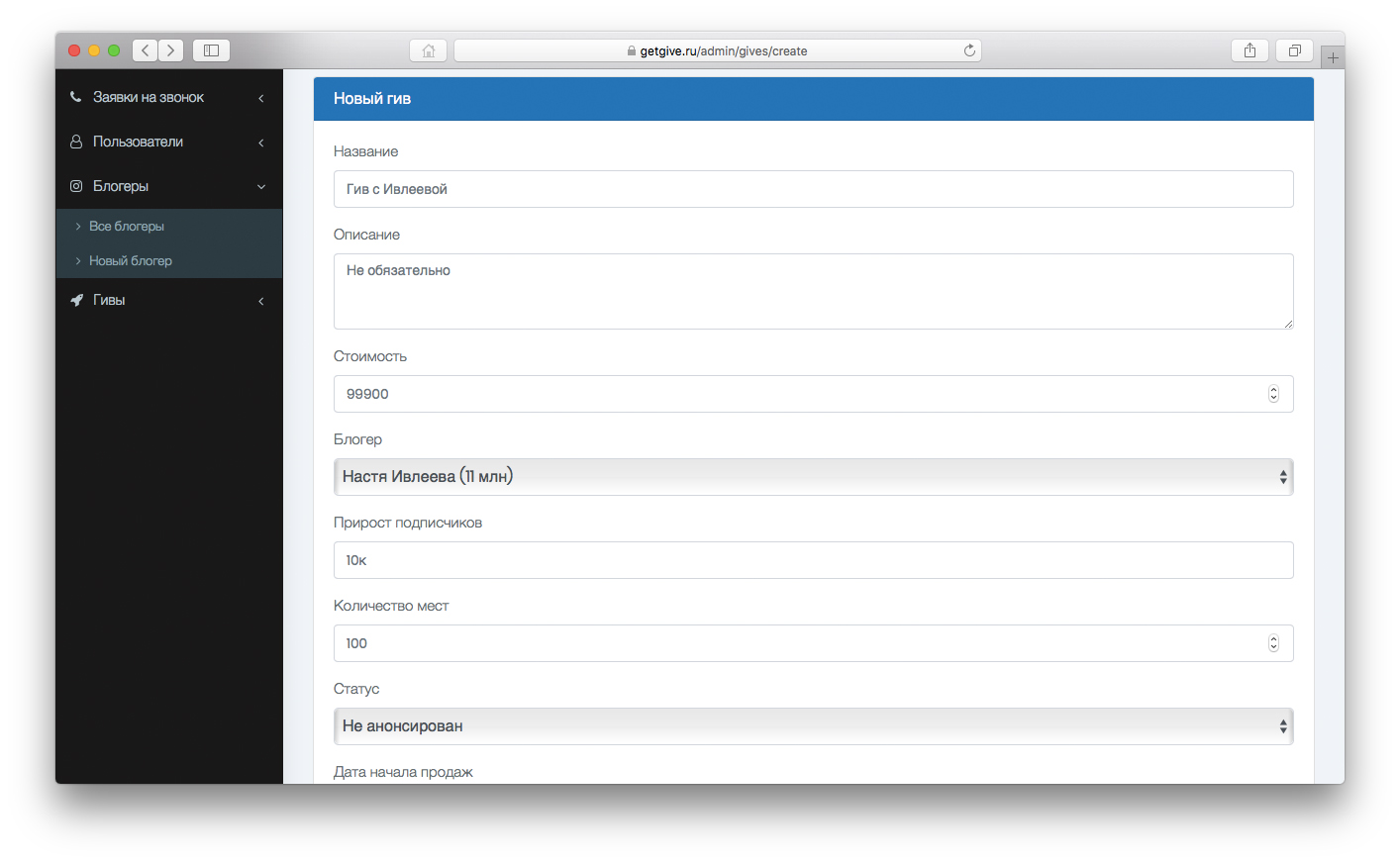Focus the Название input field
This screenshot has width=1400, height=863.
(813, 189)
